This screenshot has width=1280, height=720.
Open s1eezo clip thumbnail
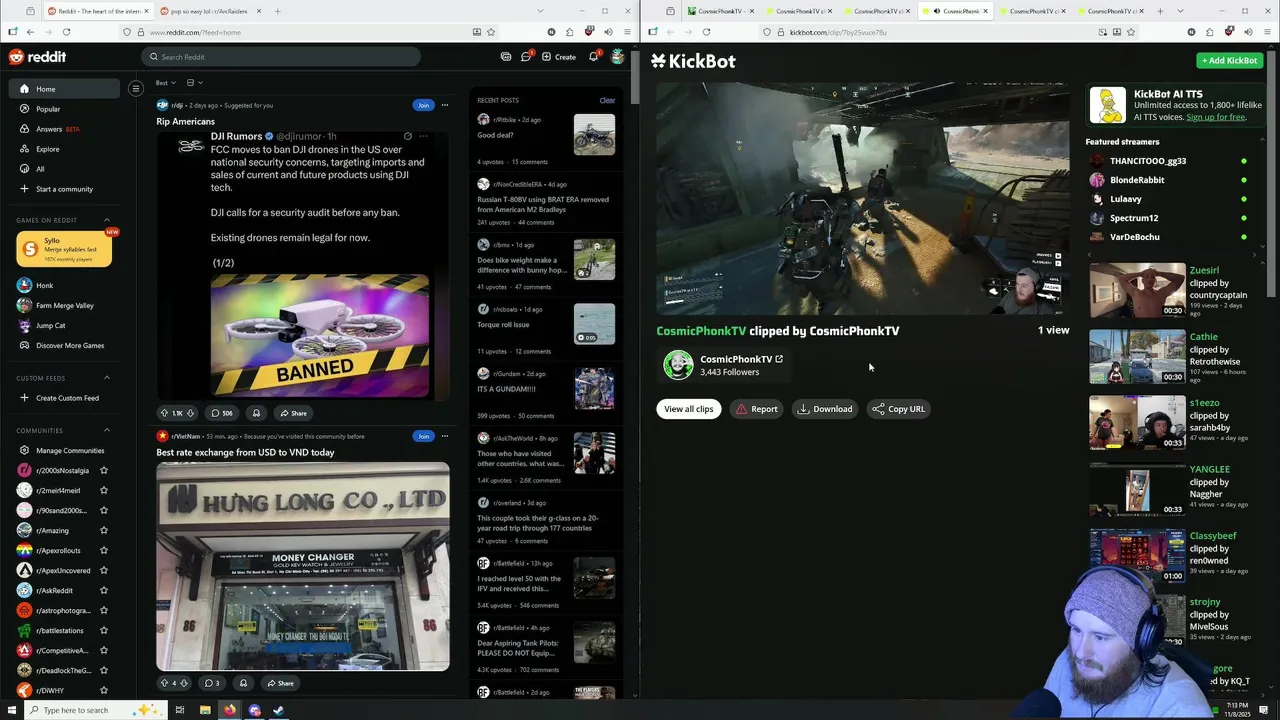pos(1137,423)
